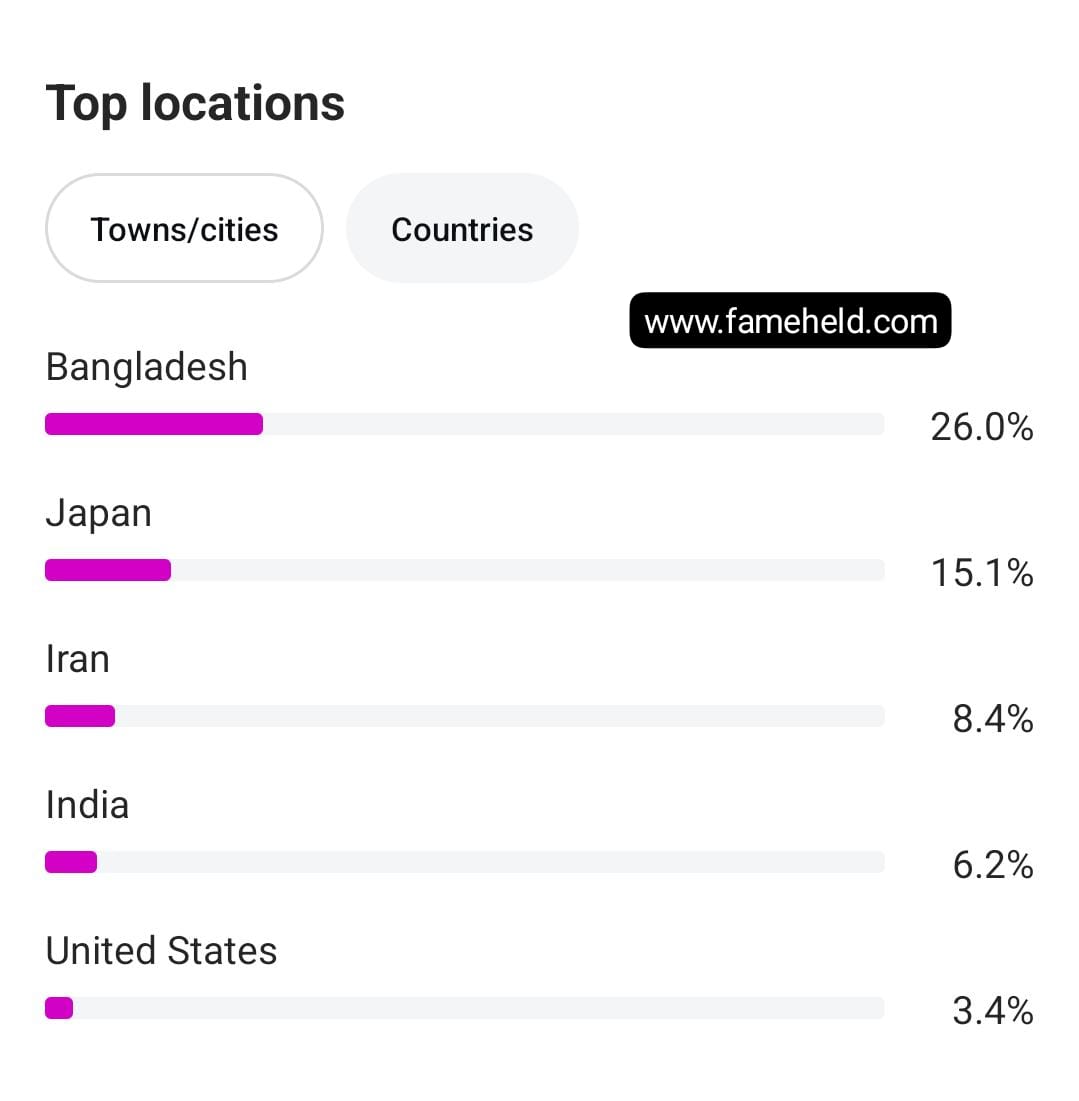Click the Japan country label
This screenshot has width=1079, height=1101.
coord(99,513)
